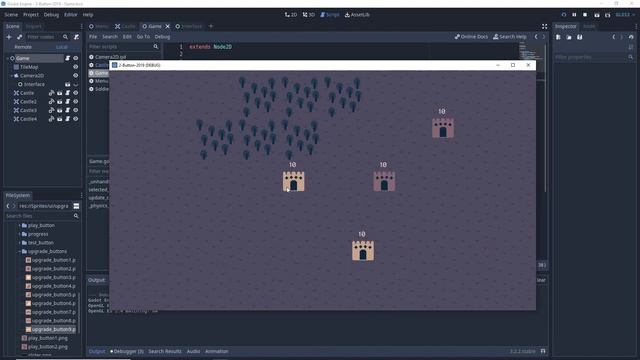Toggle visibility of Castle4 node
Screen dimensions: 640x360
point(76,119)
